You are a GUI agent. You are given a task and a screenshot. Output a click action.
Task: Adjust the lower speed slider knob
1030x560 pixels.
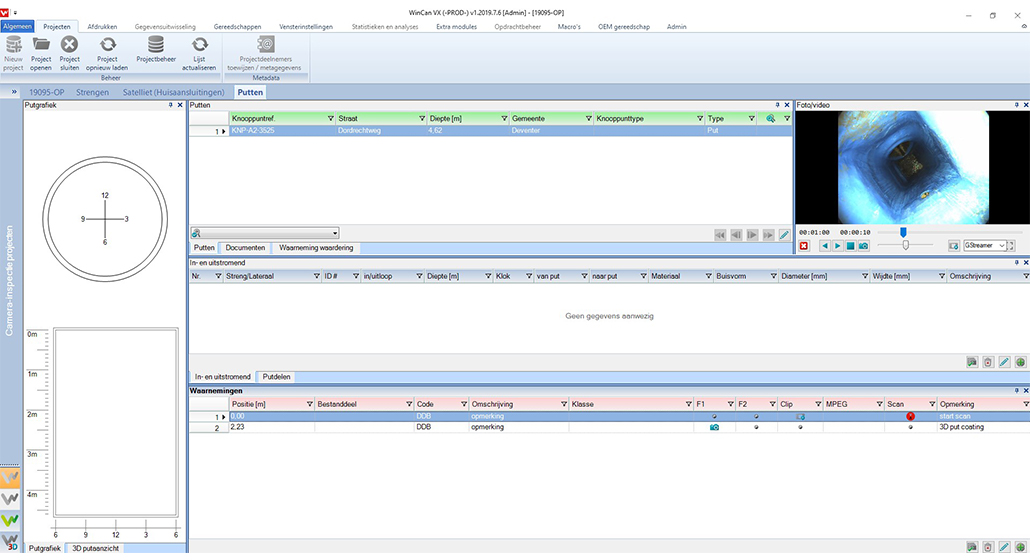coord(906,245)
